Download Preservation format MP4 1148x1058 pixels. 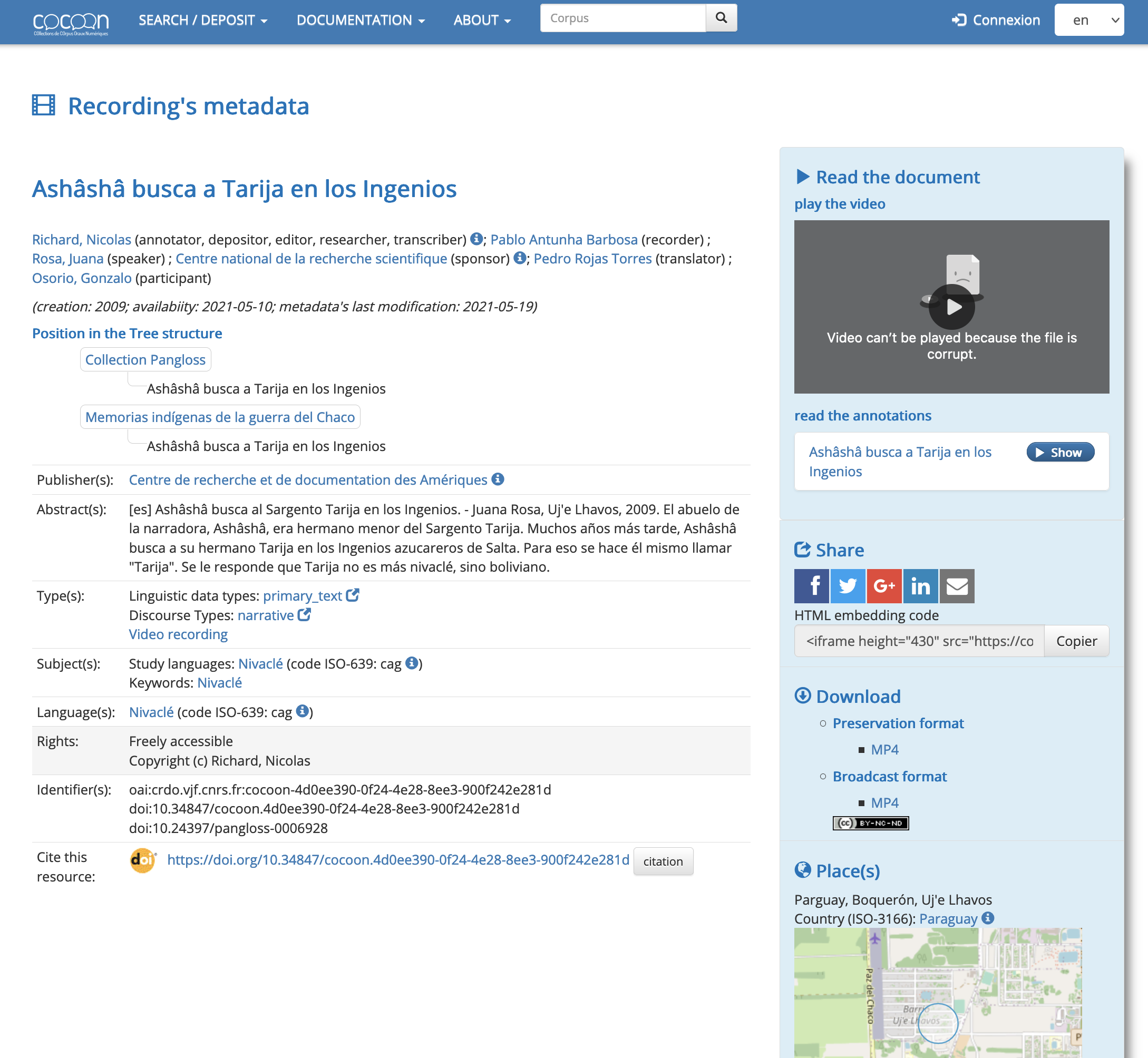click(x=884, y=749)
